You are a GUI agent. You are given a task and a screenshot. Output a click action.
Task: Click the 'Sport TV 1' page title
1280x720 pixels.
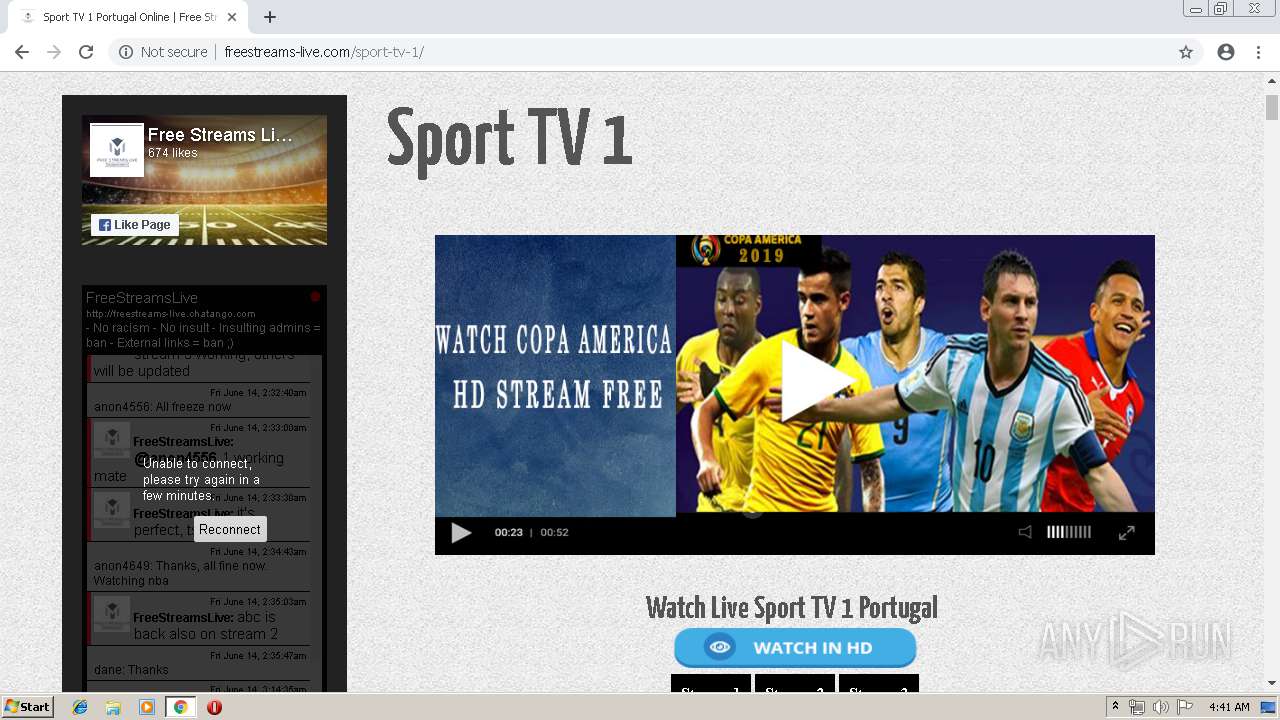click(510, 140)
